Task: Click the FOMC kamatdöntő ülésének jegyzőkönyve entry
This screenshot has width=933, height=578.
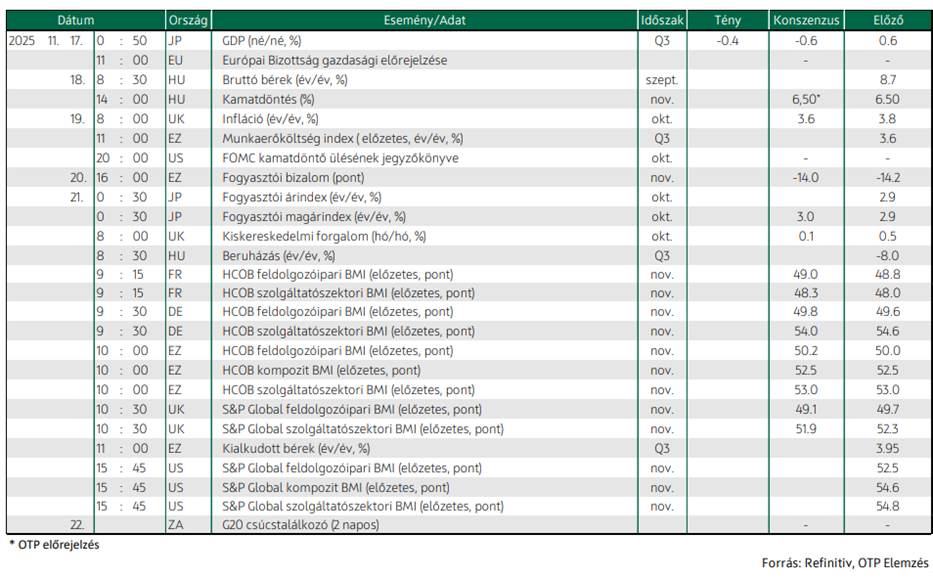Action: point(340,158)
